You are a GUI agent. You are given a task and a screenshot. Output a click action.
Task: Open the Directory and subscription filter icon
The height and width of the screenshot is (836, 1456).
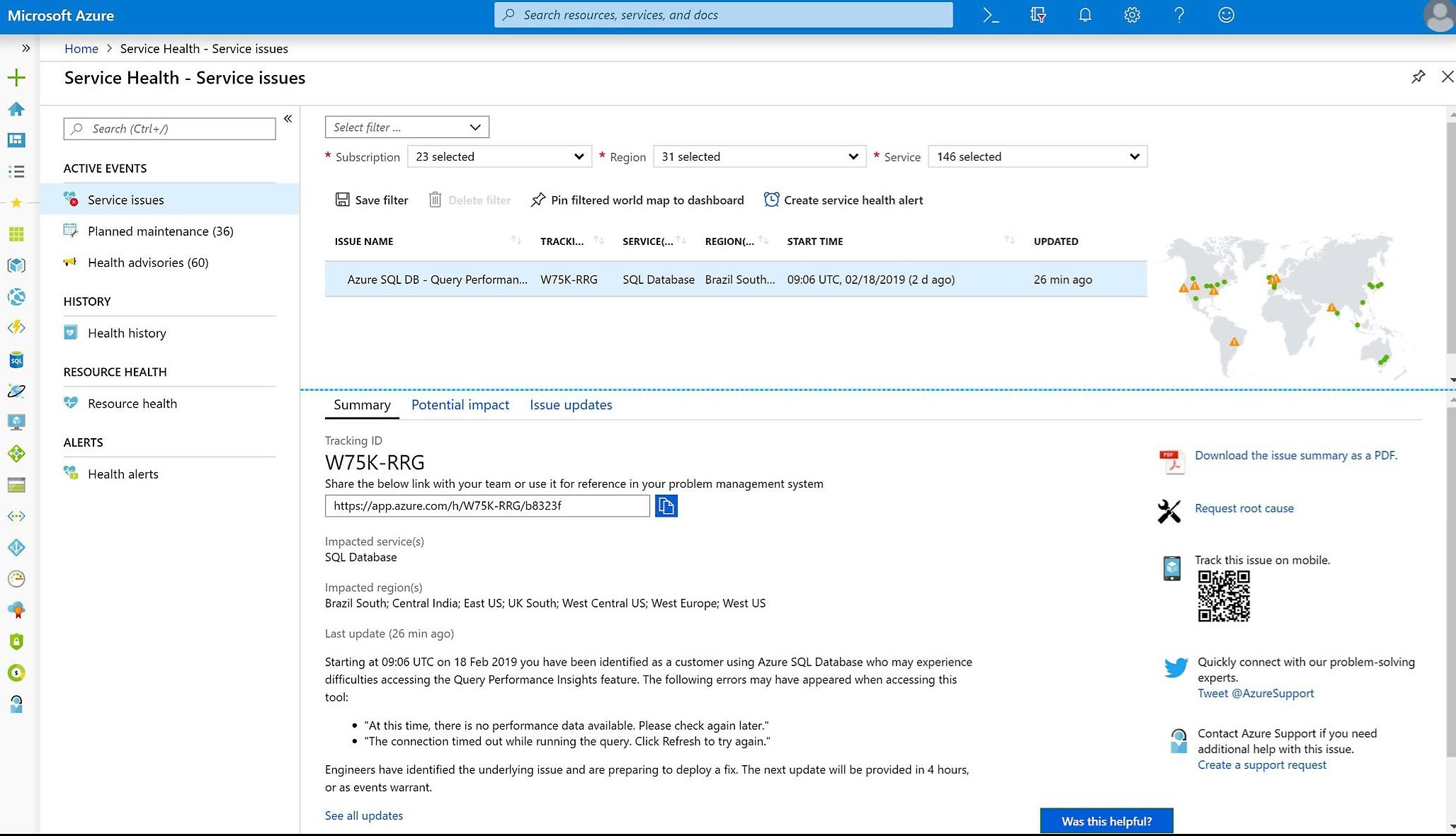click(x=1038, y=15)
